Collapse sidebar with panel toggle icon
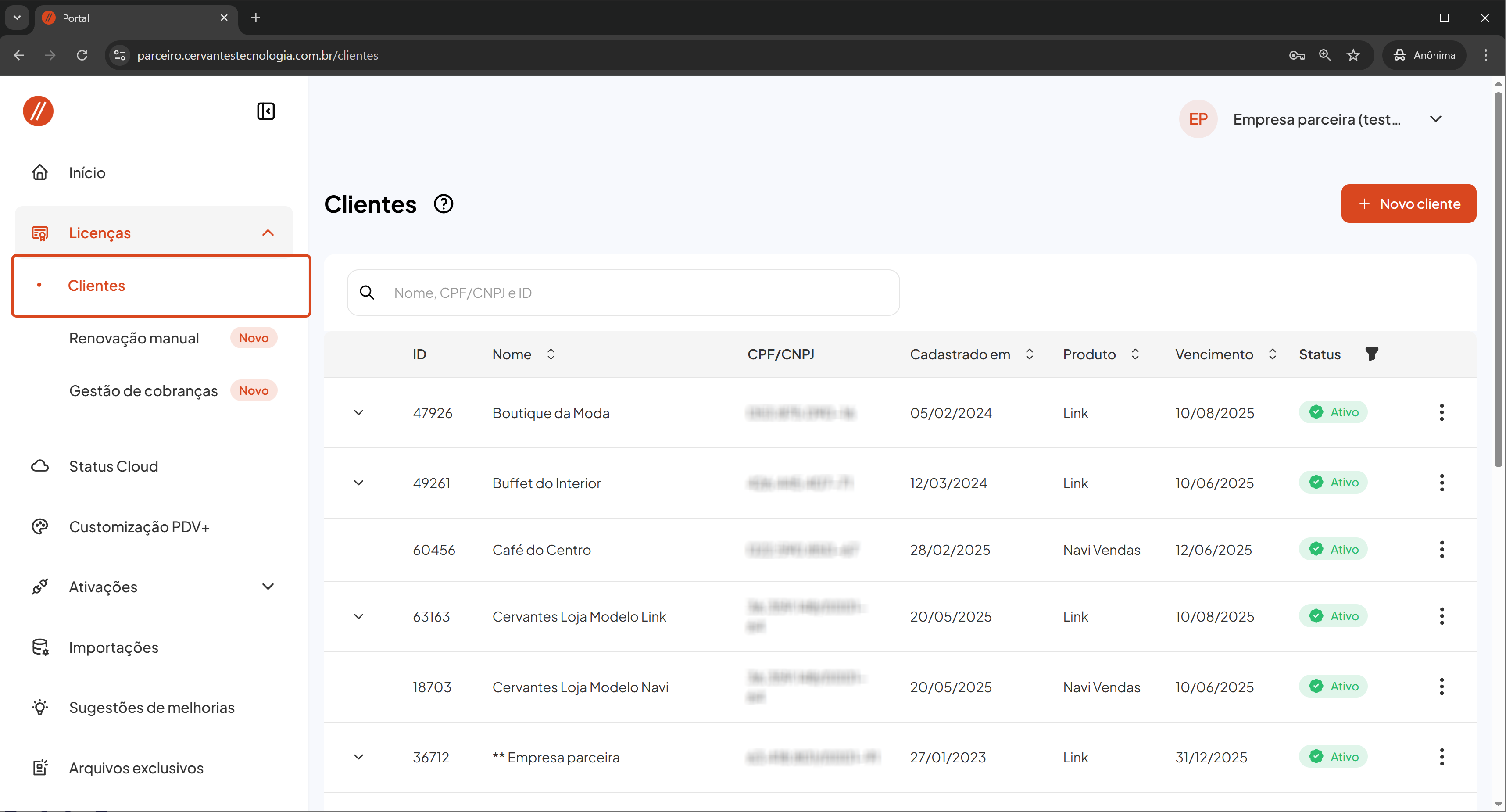This screenshot has height=812, width=1506. 265,111
